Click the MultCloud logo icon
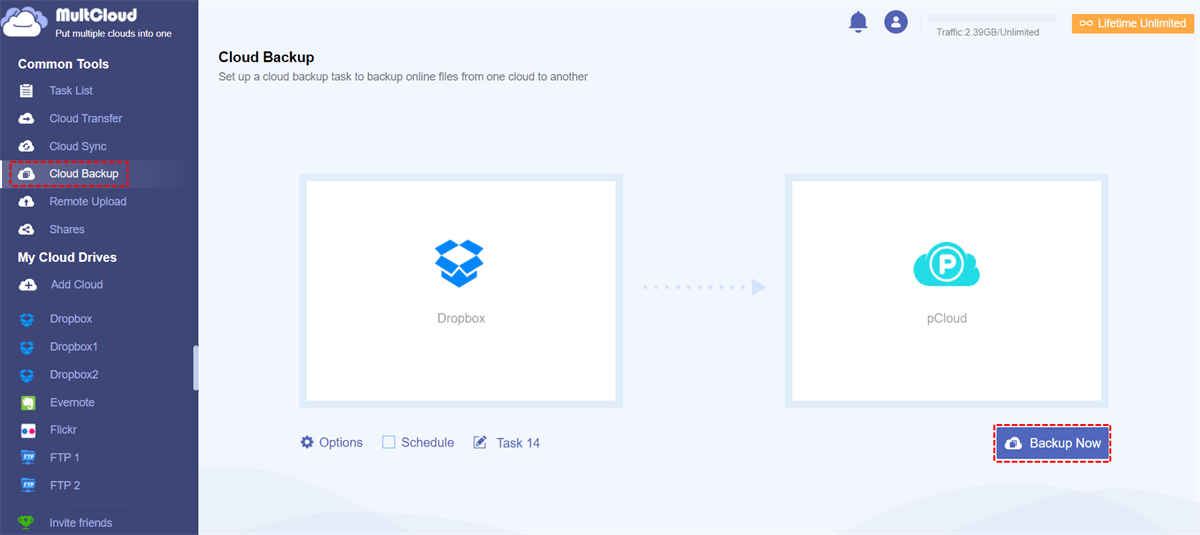1200x535 pixels. pyautogui.click(x=23, y=22)
